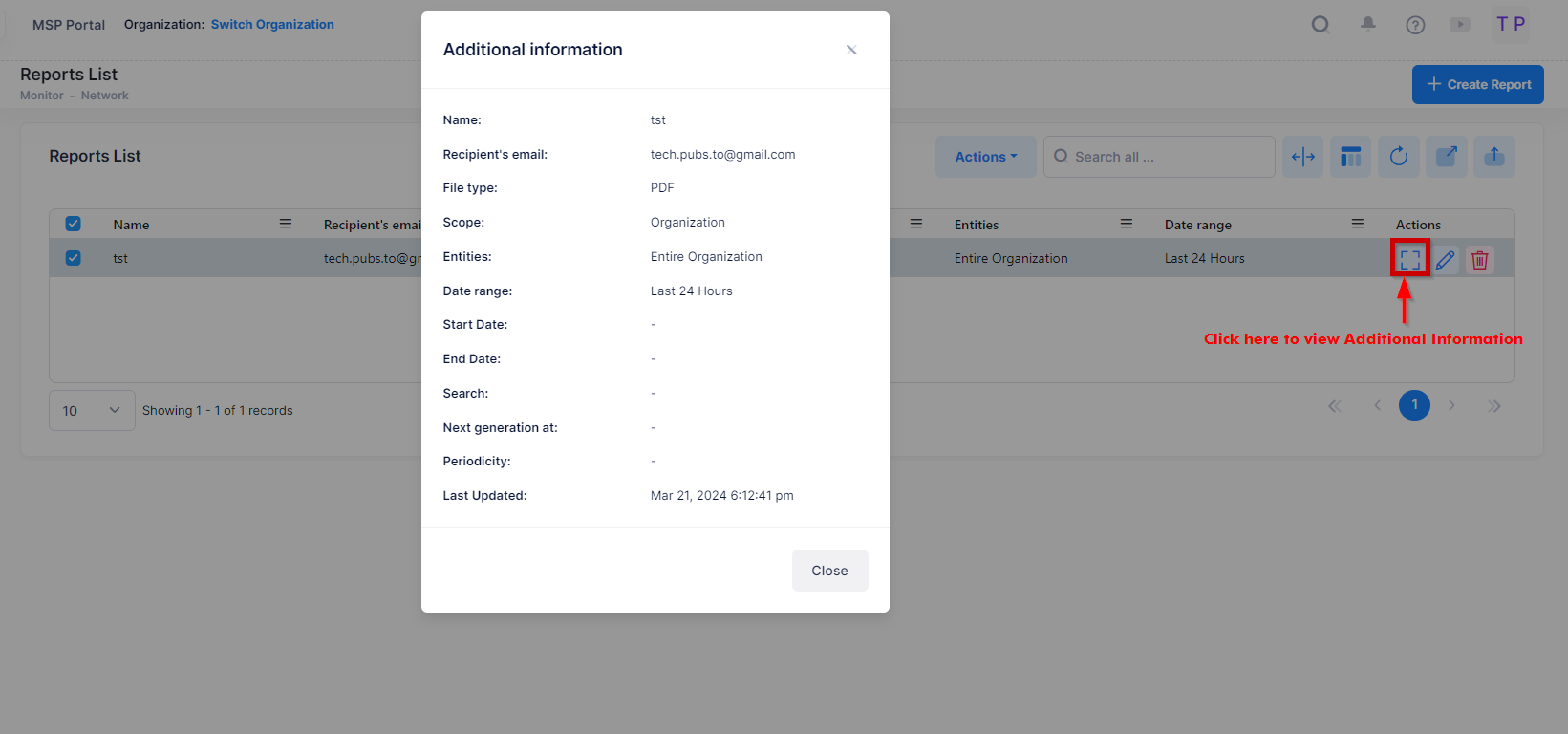The width and height of the screenshot is (1568, 734).
Task: Click the MSP Portal label
Action: [69, 25]
